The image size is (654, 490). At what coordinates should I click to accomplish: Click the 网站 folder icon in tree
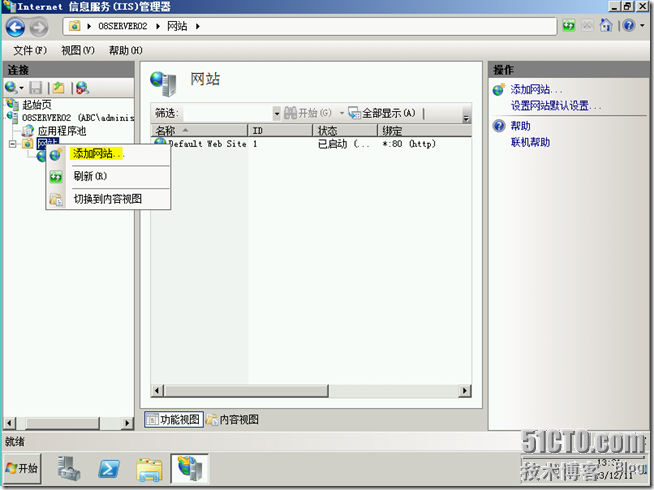28,144
